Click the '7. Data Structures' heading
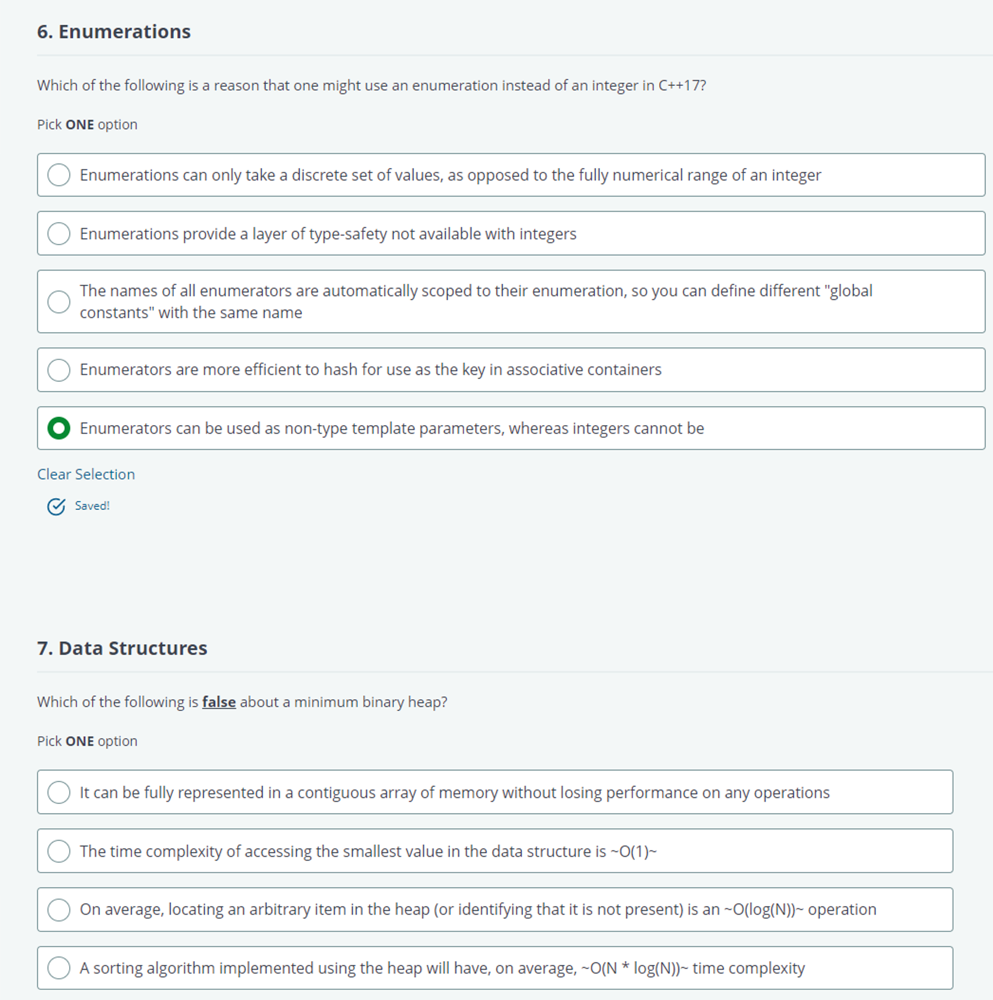The height and width of the screenshot is (1000, 993). click(x=122, y=649)
